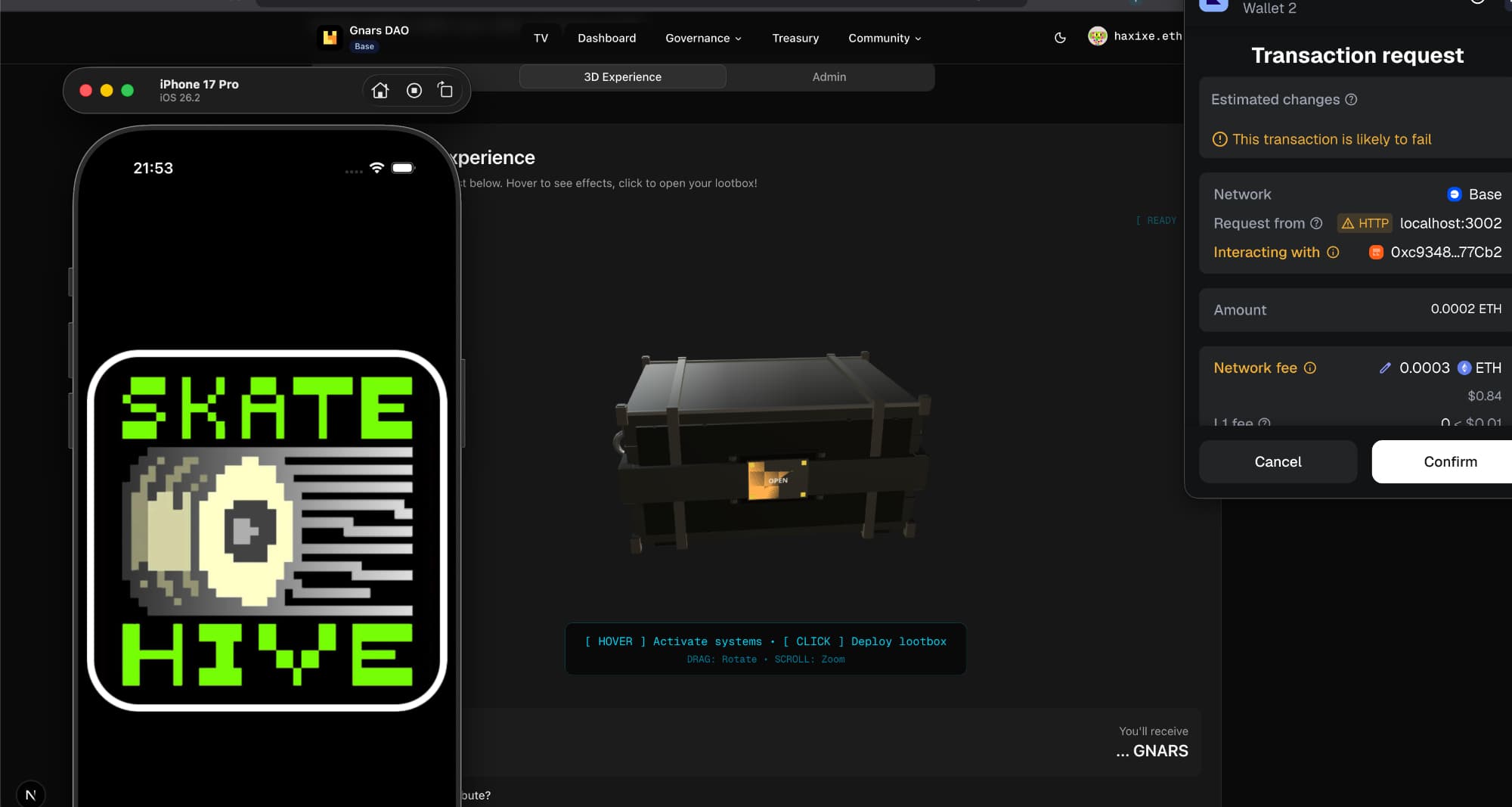Open the Treasury page
Viewport: 1512px width, 807px height.
(795, 38)
